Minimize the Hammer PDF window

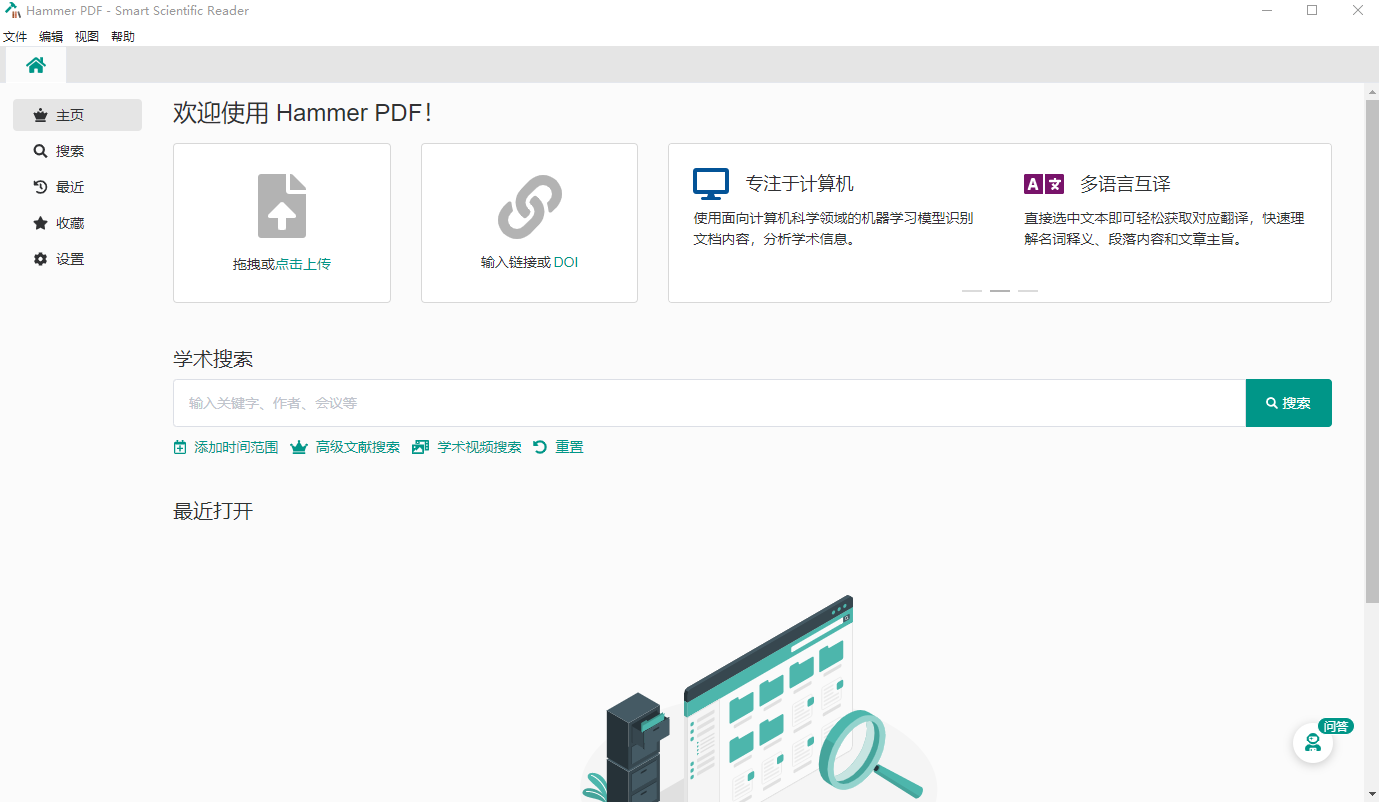[x=1267, y=10]
